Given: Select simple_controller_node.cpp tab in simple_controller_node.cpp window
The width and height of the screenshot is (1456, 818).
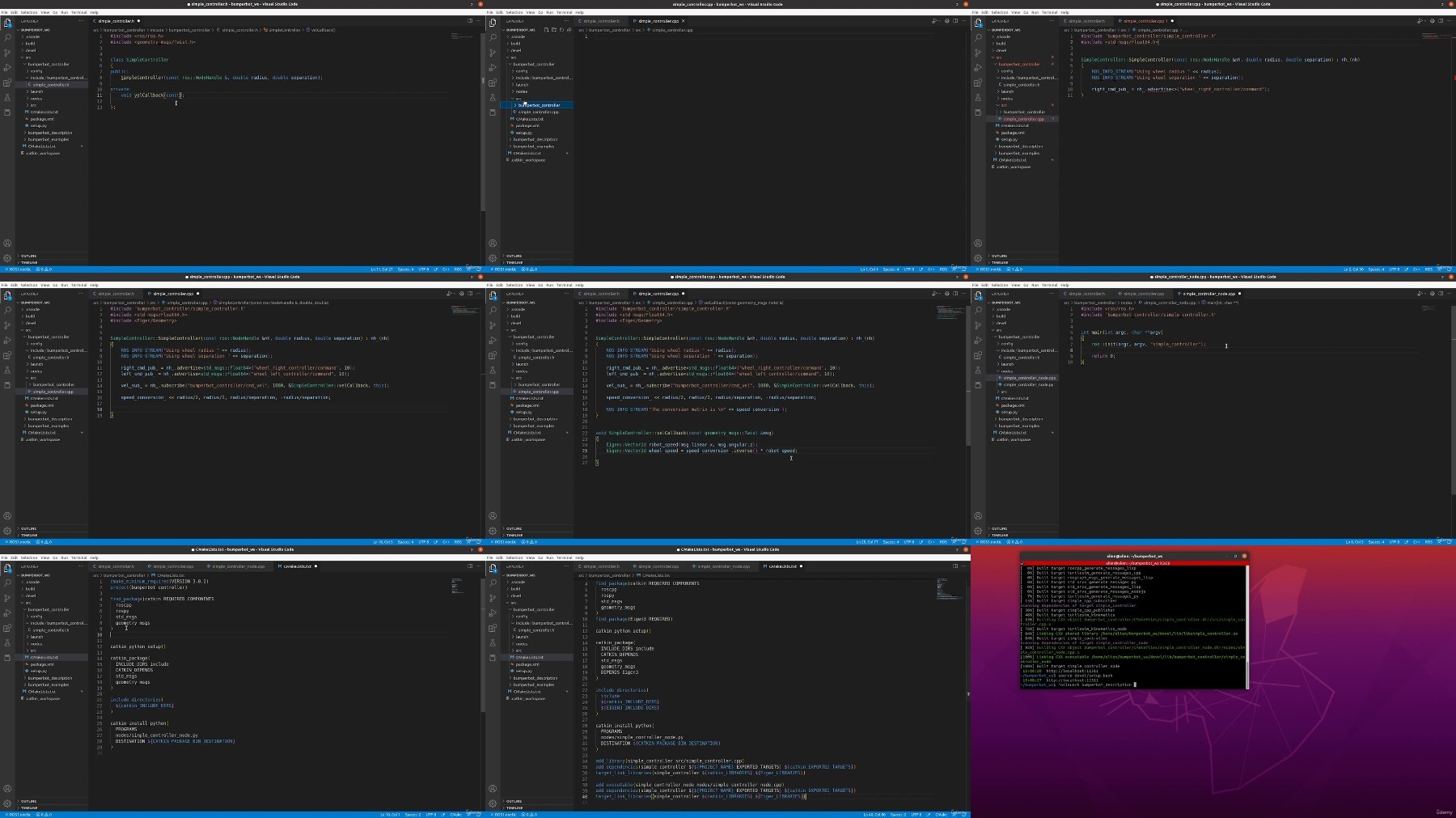Looking at the screenshot, I should tap(1208, 294).
